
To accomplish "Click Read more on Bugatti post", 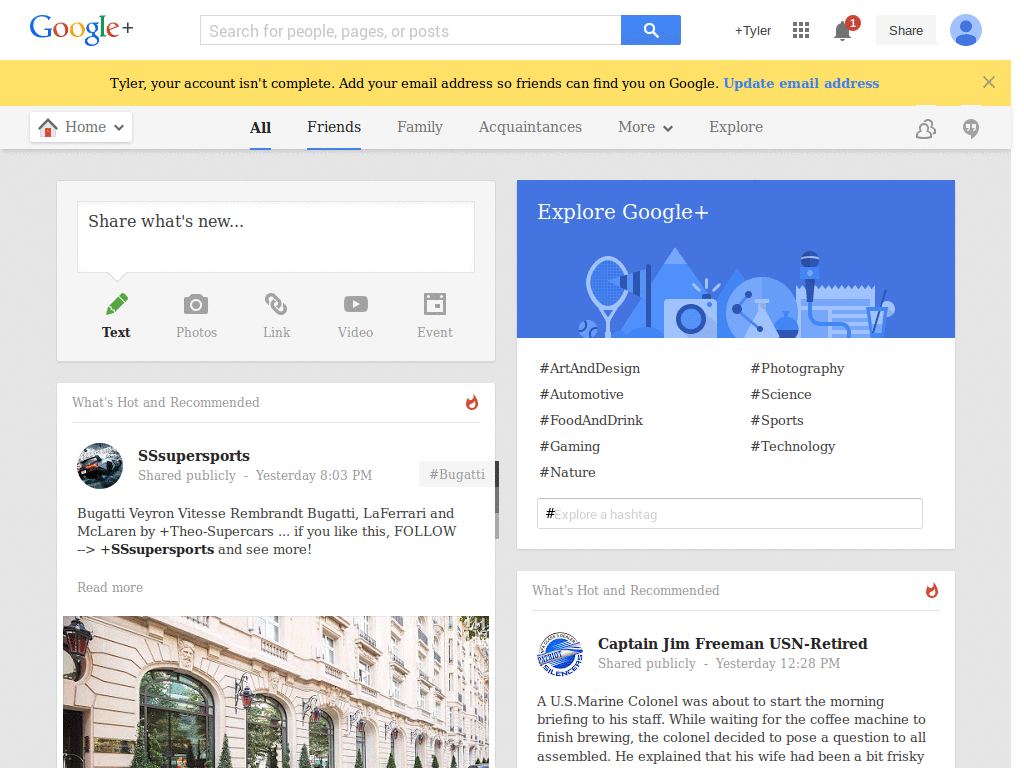I will [110, 587].
